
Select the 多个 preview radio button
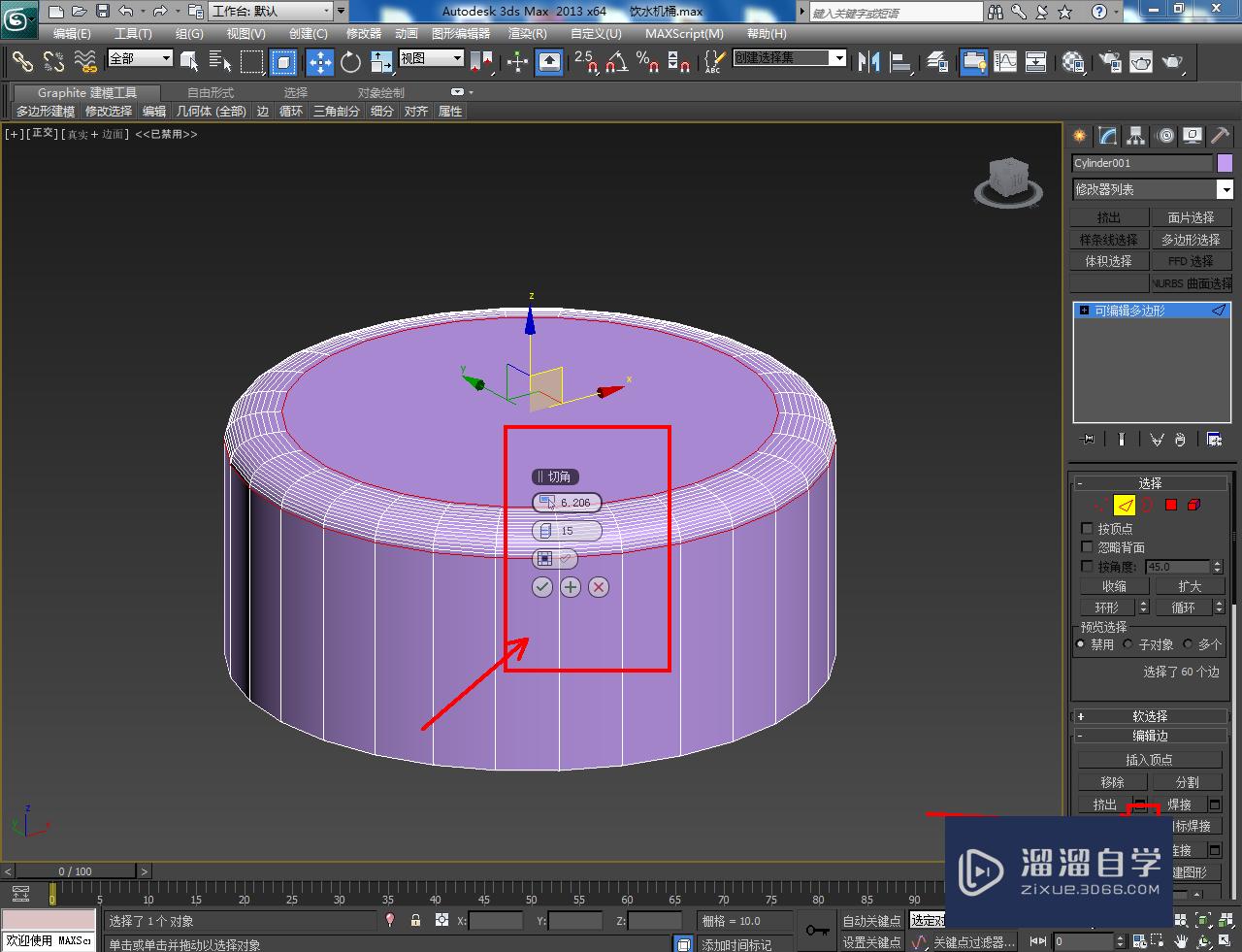[1188, 643]
